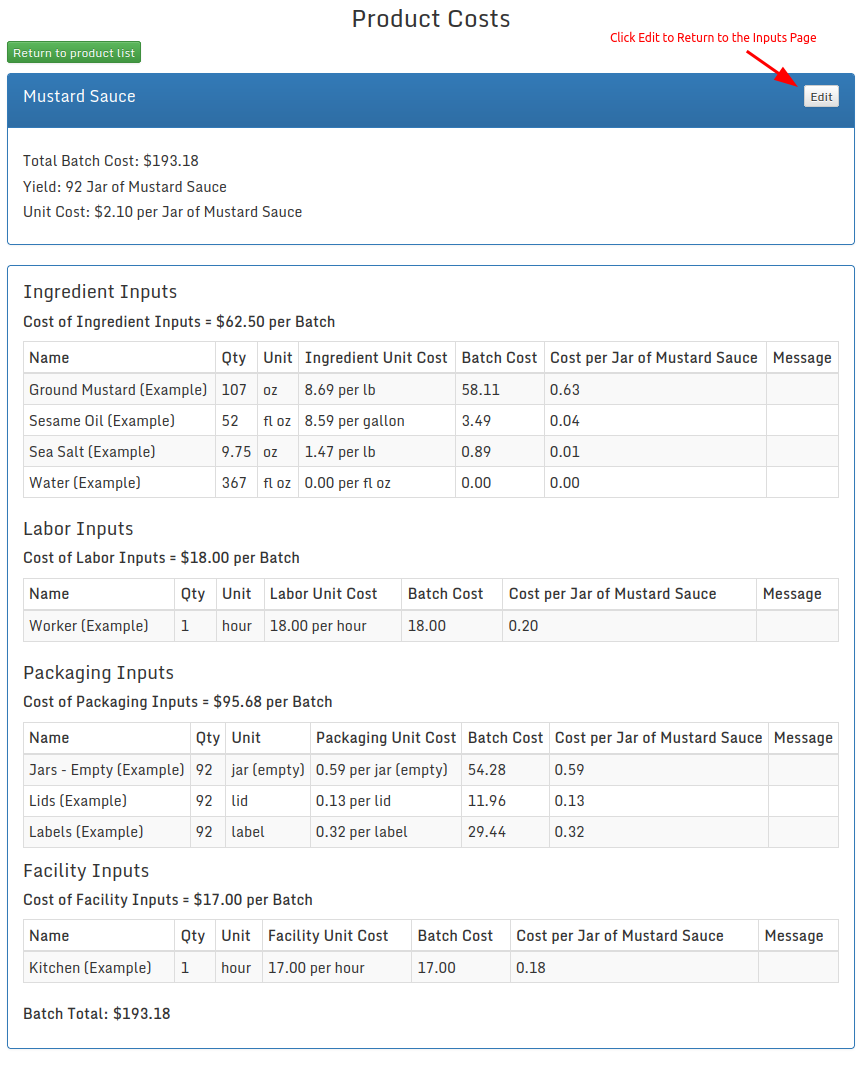The image size is (866, 1071).
Task: Click the Ingredient Unit Cost column header
Action: [376, 358]
